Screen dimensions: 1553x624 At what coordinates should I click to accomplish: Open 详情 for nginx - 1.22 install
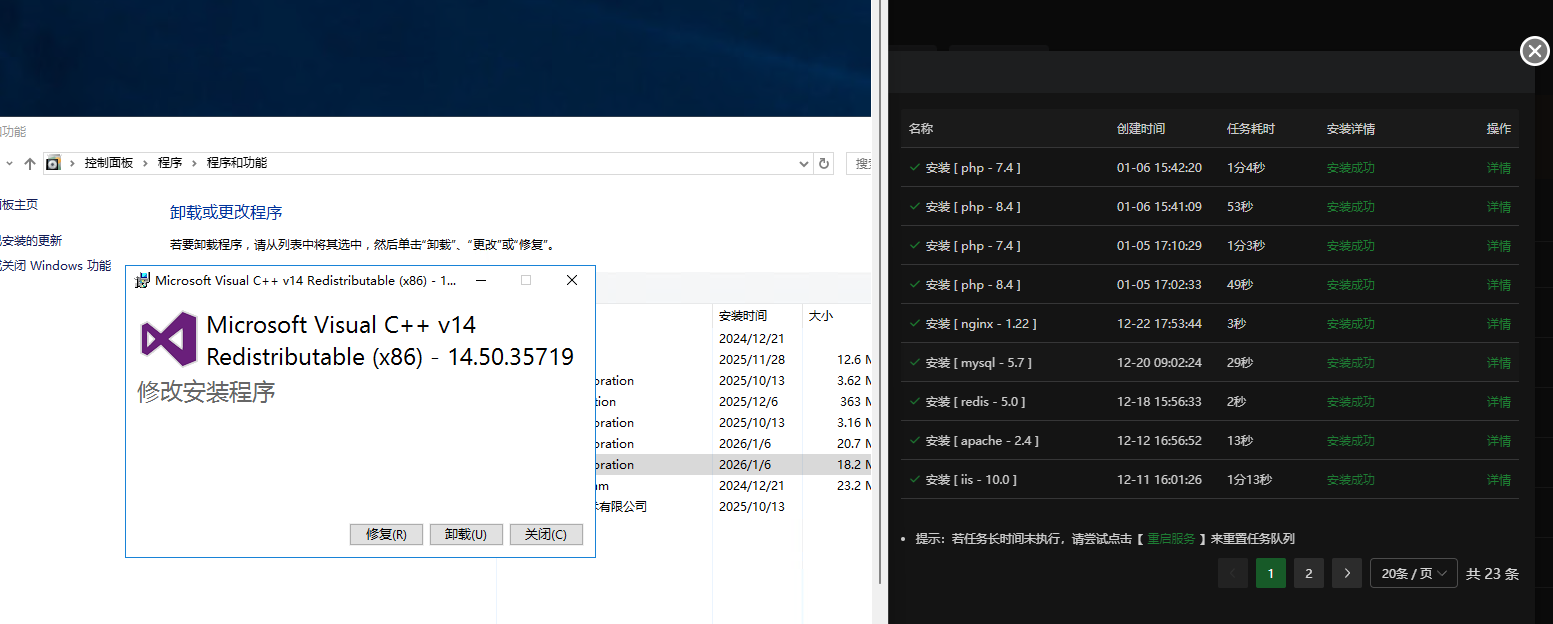[1498, 324]
